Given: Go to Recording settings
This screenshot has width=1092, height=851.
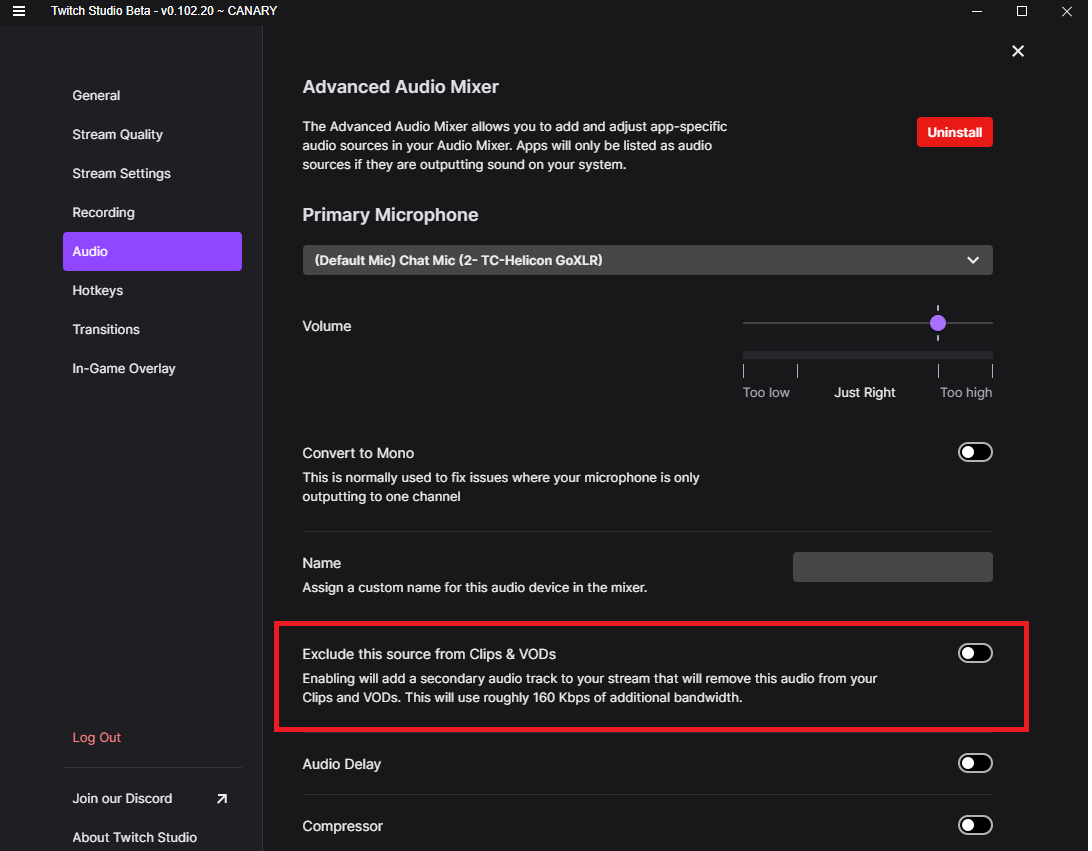Looking at the screenshot, I should (103, 212).
